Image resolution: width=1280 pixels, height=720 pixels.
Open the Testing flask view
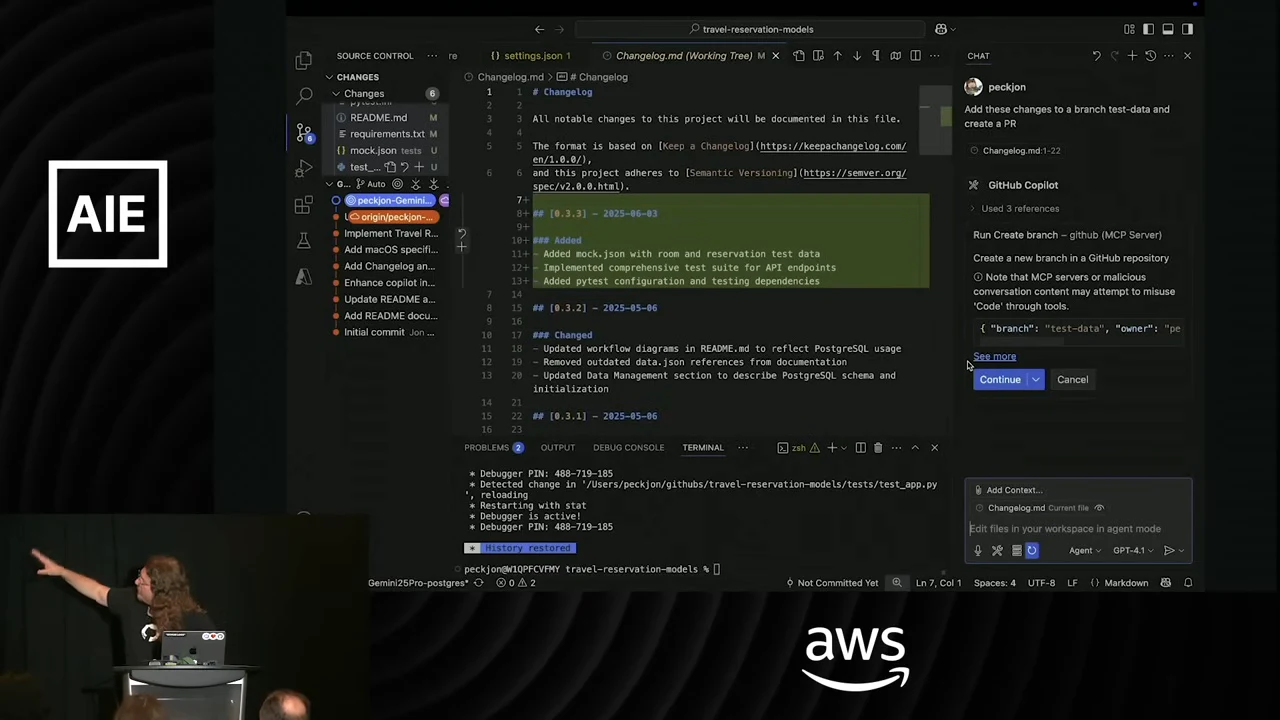pyautogui.click(x=304, y=241)
